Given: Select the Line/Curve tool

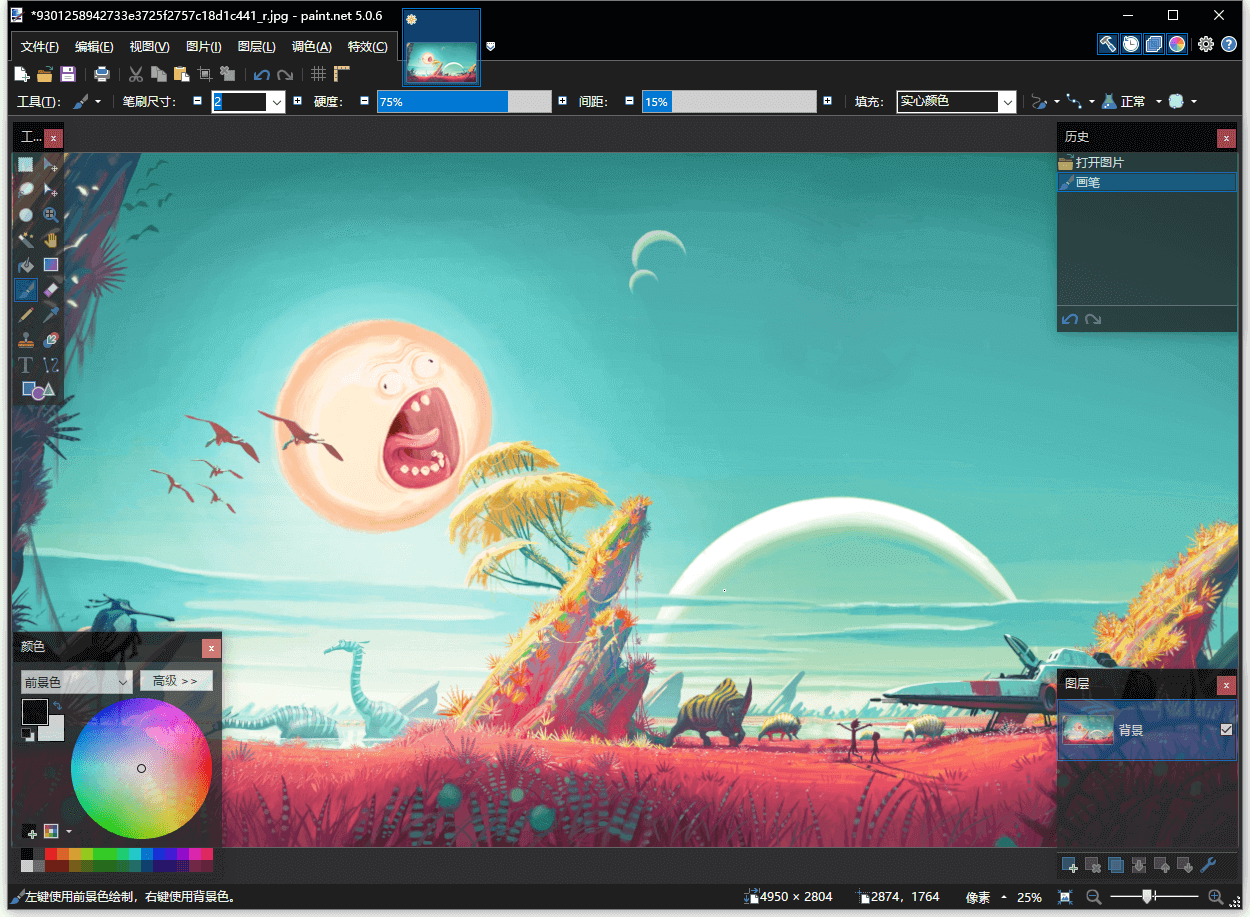Looking at the screenshot, I should (x=51, y=365).
